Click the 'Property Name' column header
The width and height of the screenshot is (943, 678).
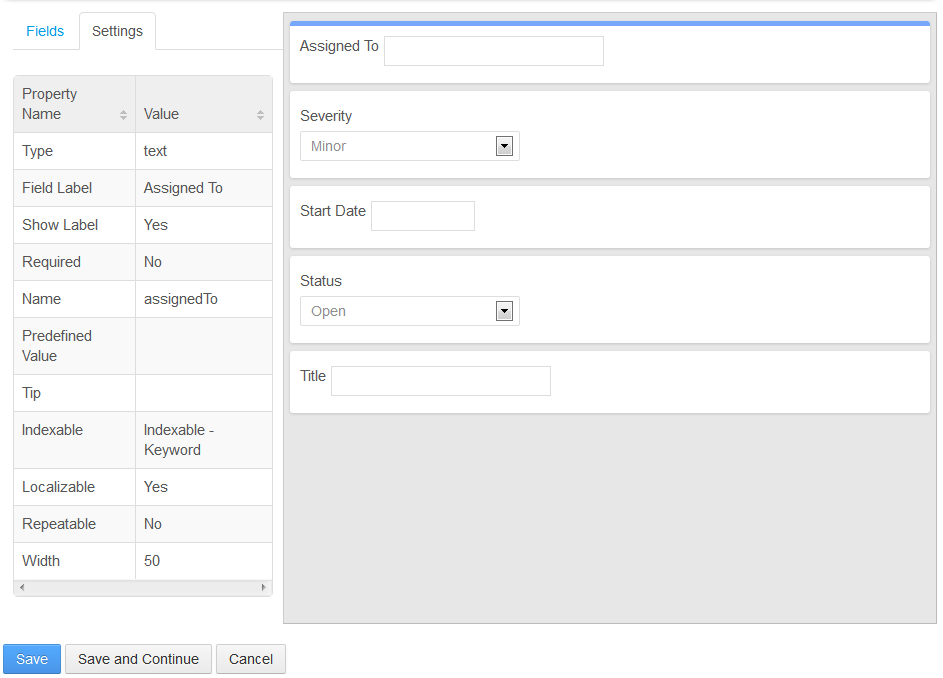click(x=75, y=104)
